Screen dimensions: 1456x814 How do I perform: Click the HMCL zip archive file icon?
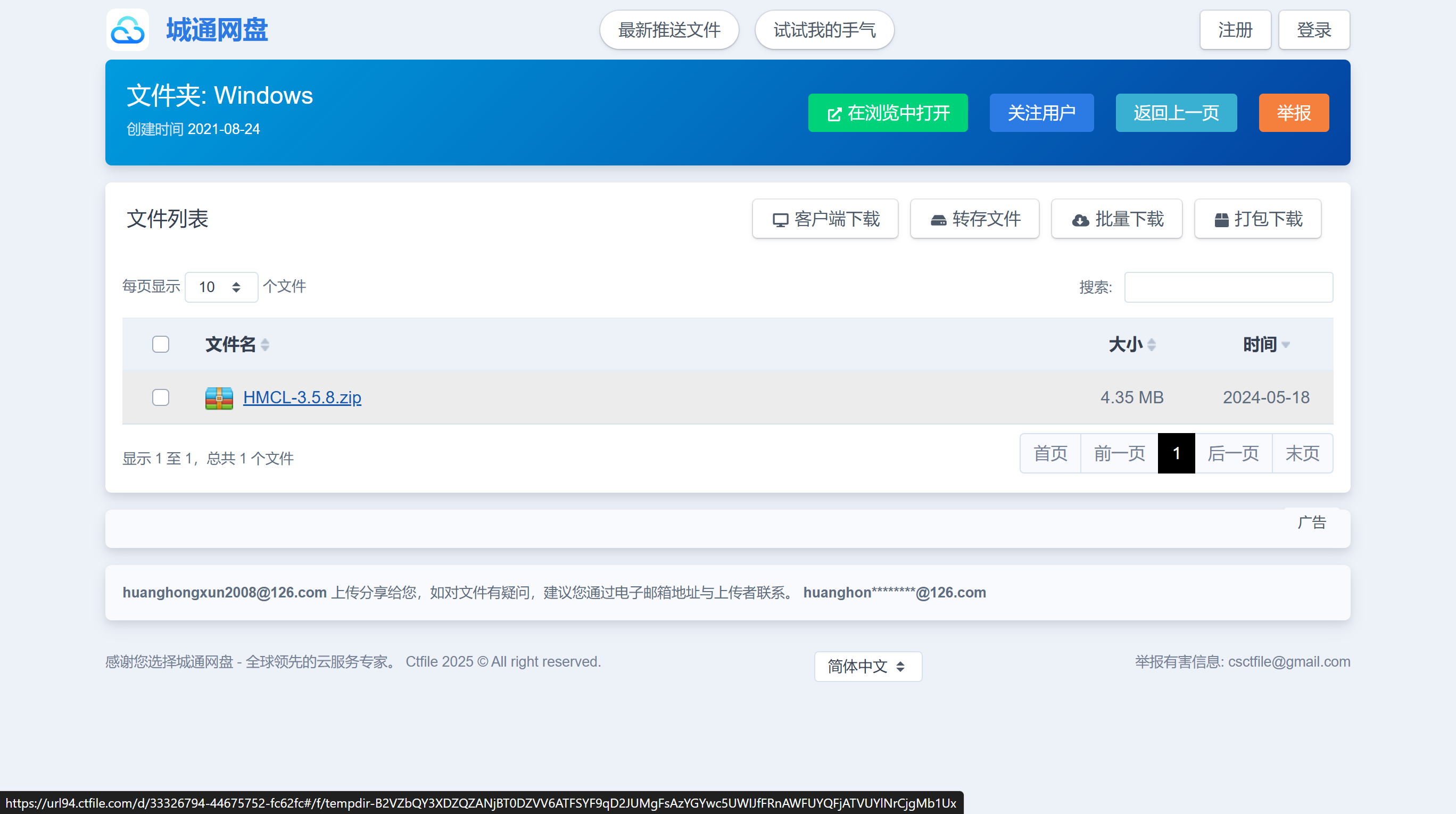(219, 397)
